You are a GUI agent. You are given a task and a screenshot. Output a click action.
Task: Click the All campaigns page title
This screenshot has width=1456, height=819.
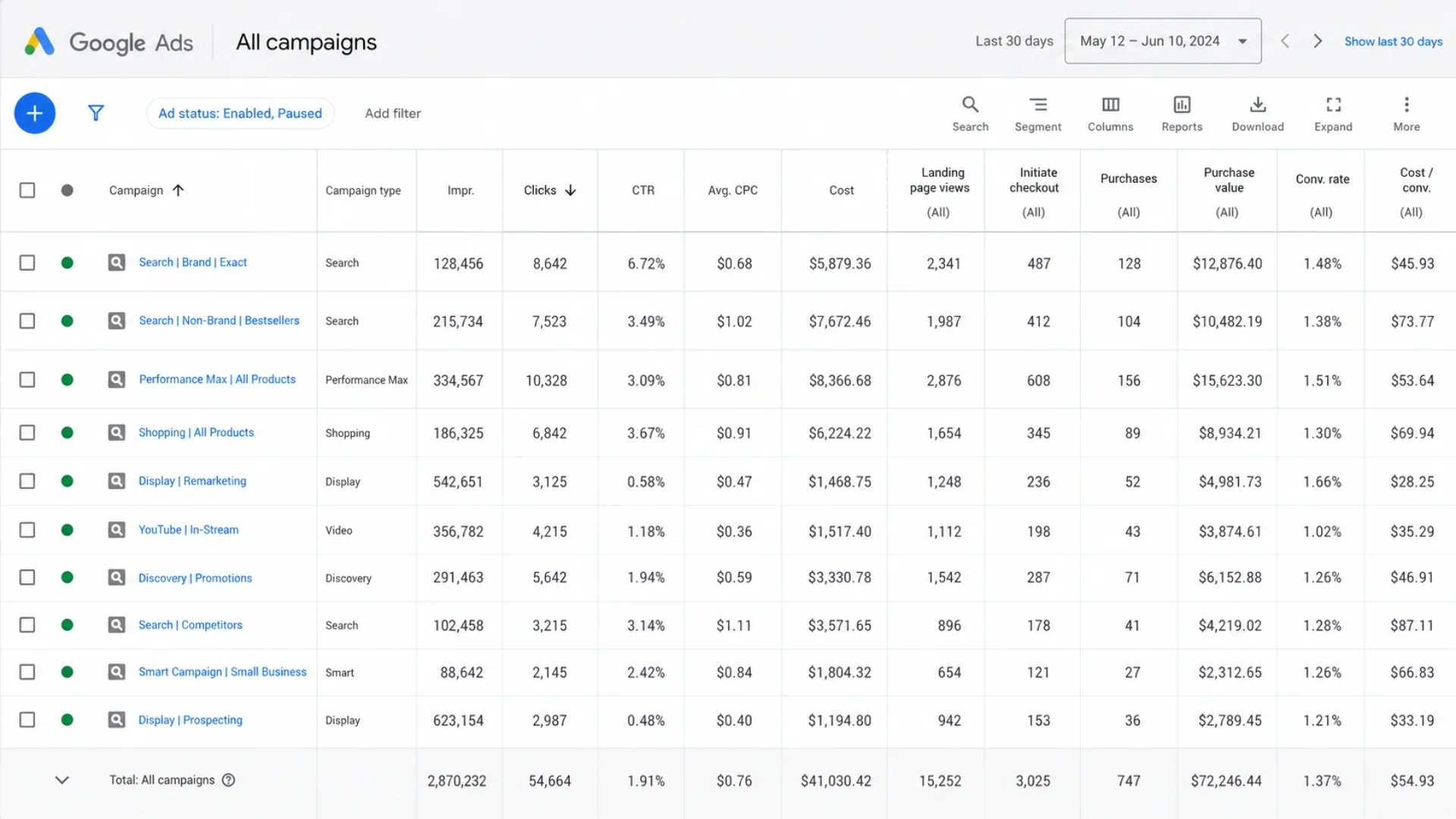point(306,42)
